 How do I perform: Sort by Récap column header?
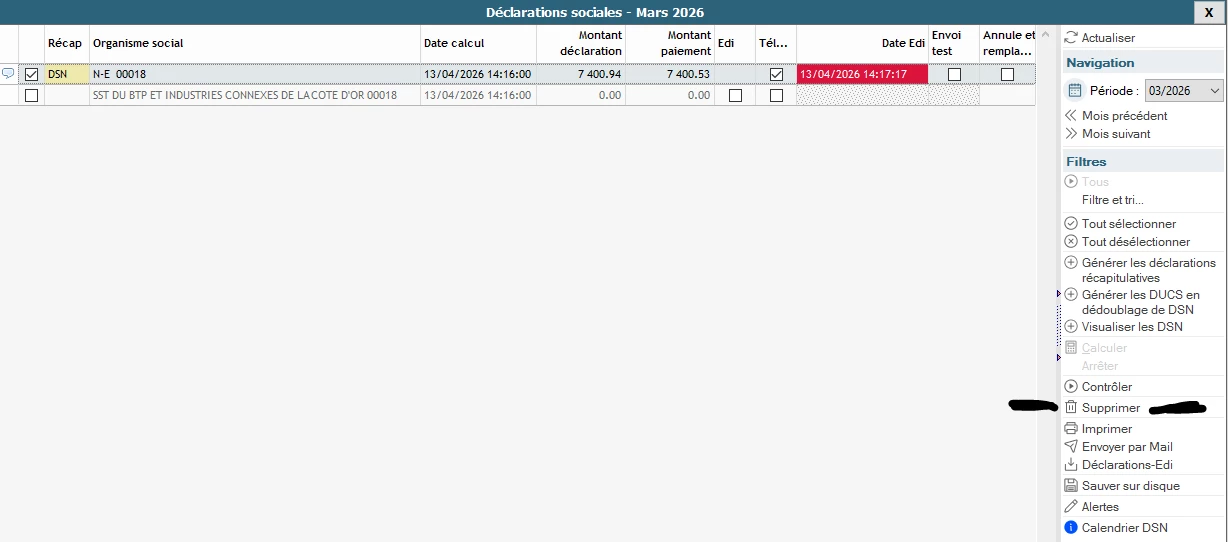(67, 43)
